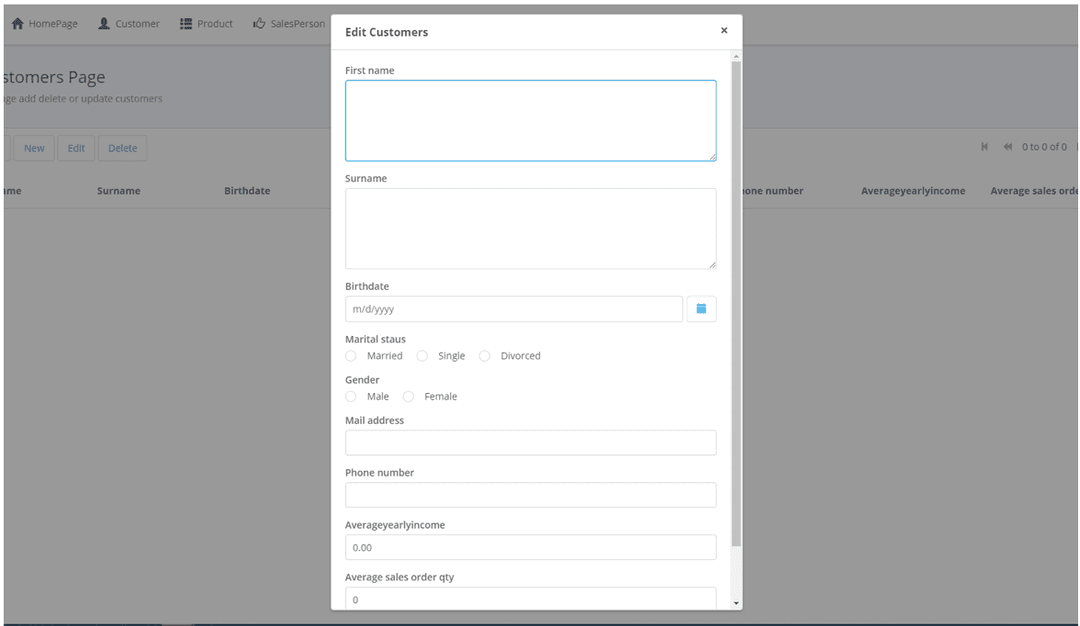Sort by Birthdate column header

[x=247, y=191]
